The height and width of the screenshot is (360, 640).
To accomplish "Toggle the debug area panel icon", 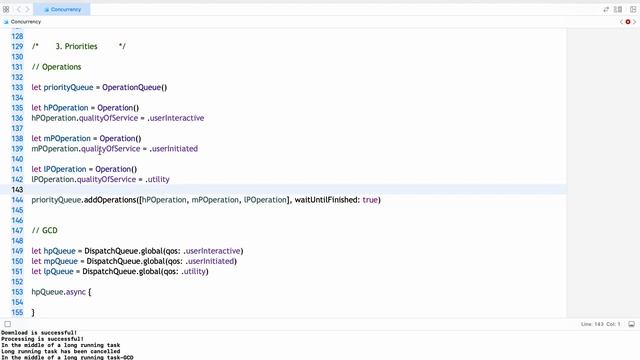I will click(x=631, y=324).
